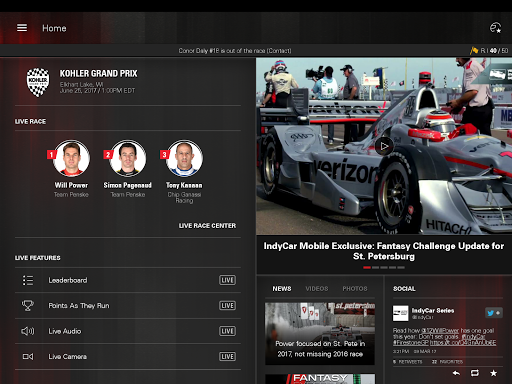Go to second carousel slide indicator

375,267
